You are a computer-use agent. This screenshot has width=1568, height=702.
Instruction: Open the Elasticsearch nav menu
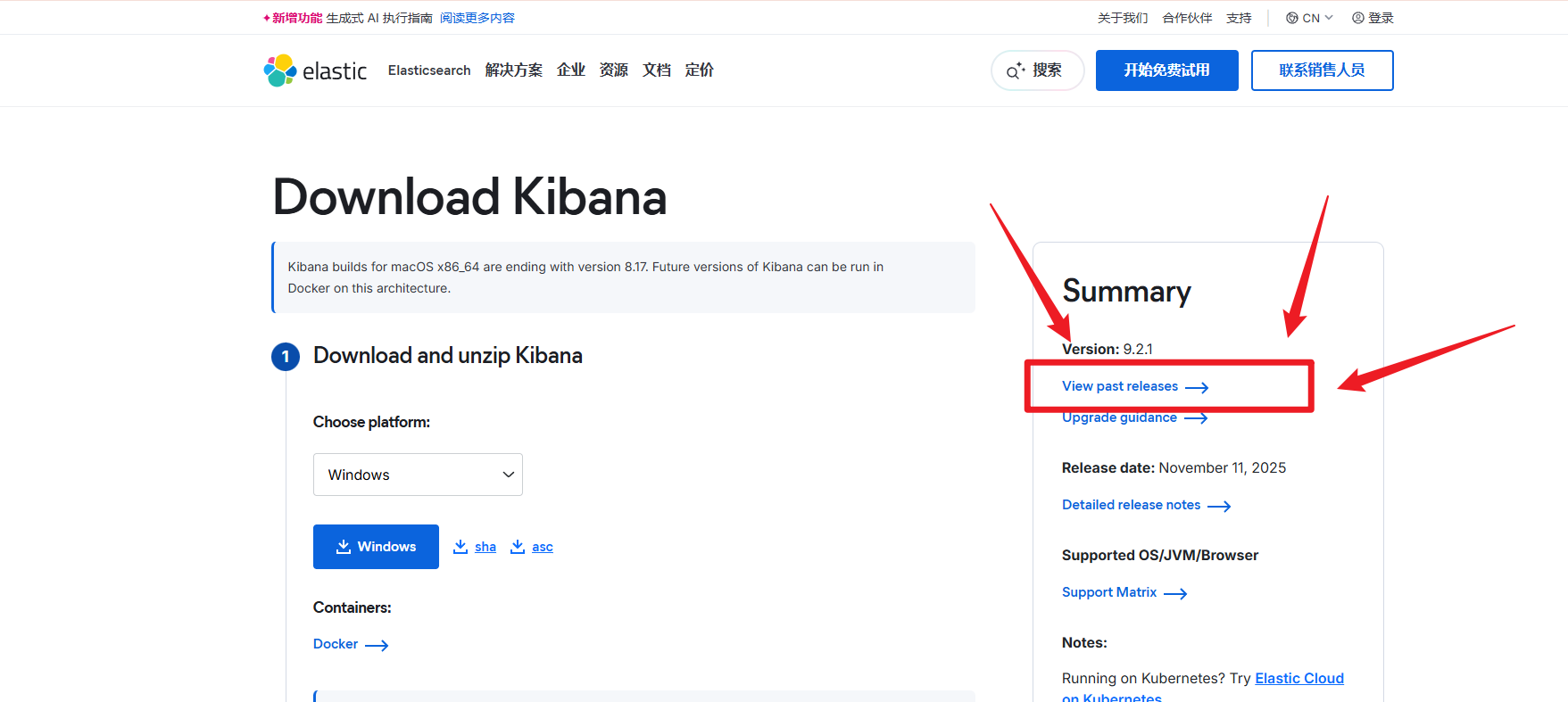click(x=429, y=70)
